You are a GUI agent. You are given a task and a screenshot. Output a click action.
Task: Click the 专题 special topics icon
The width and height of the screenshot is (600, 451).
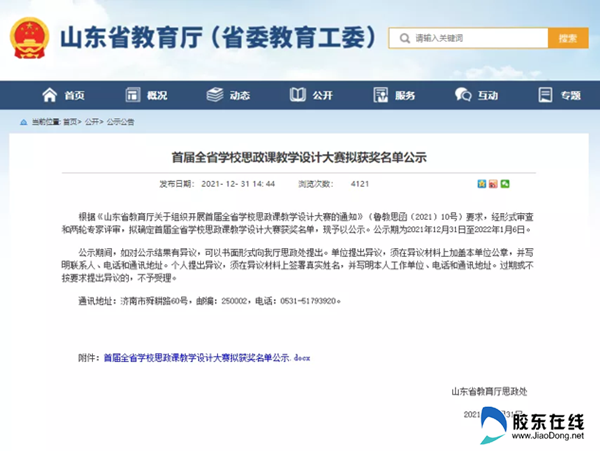[545, 96]
